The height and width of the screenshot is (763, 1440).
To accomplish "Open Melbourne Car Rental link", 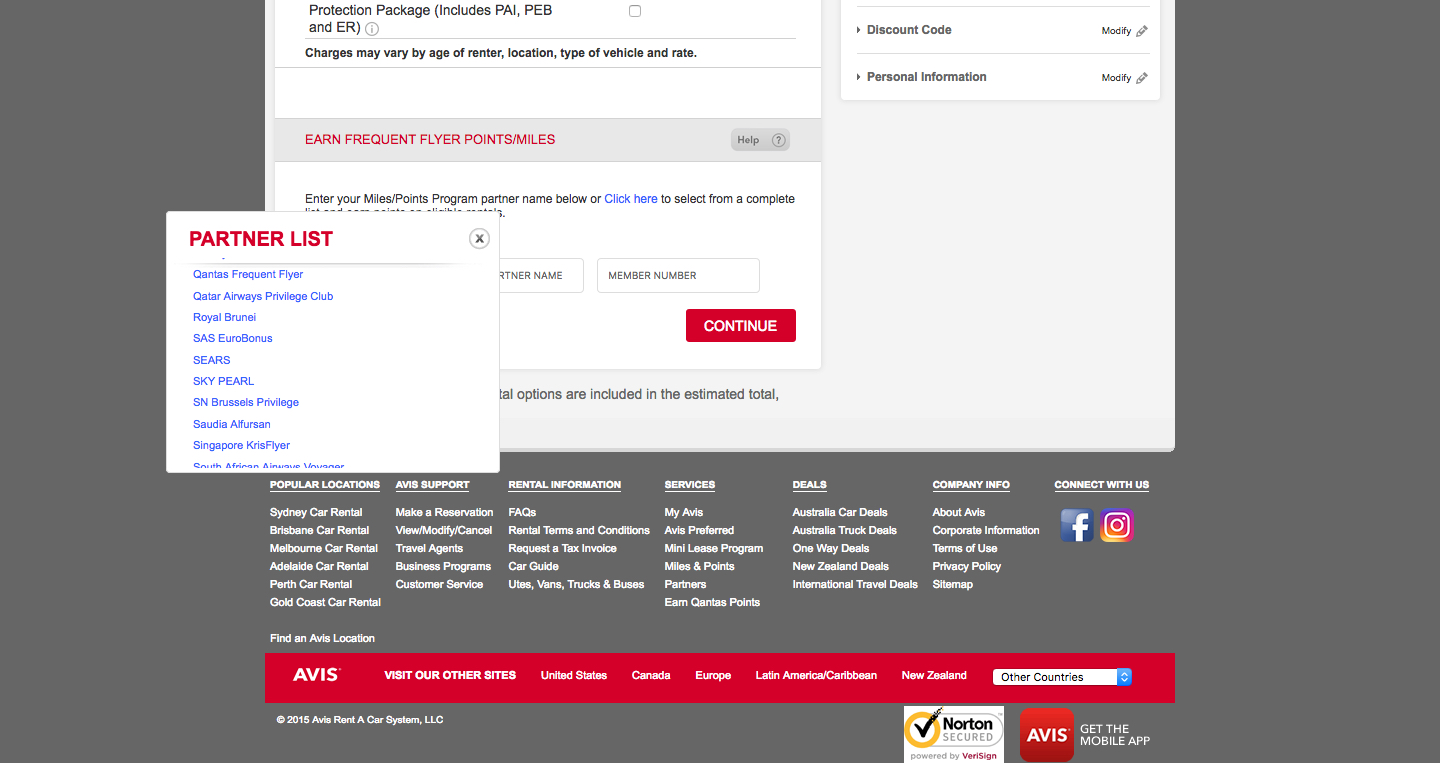I will [324, 548].
